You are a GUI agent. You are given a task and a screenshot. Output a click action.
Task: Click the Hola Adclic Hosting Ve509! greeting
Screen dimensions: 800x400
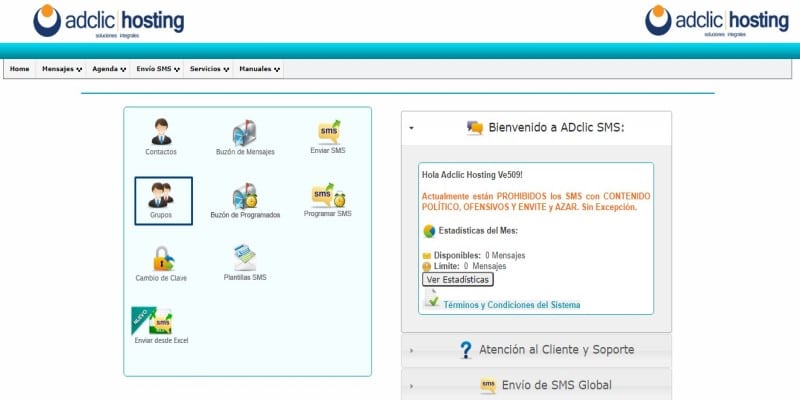(472, 175)
